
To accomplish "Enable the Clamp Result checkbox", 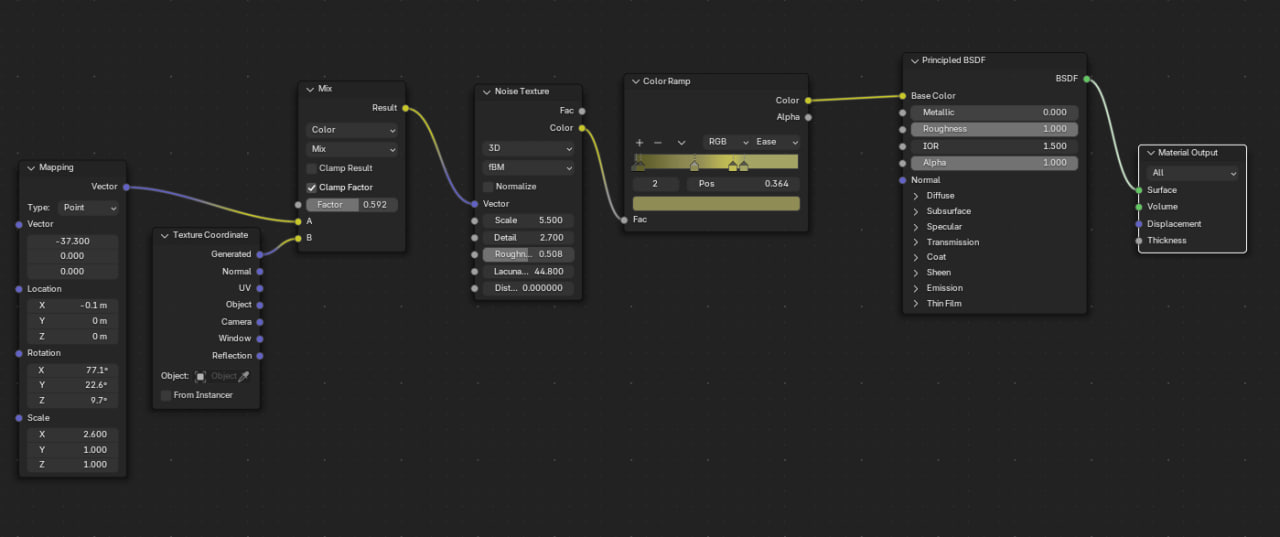I will (x=312, y=168).
